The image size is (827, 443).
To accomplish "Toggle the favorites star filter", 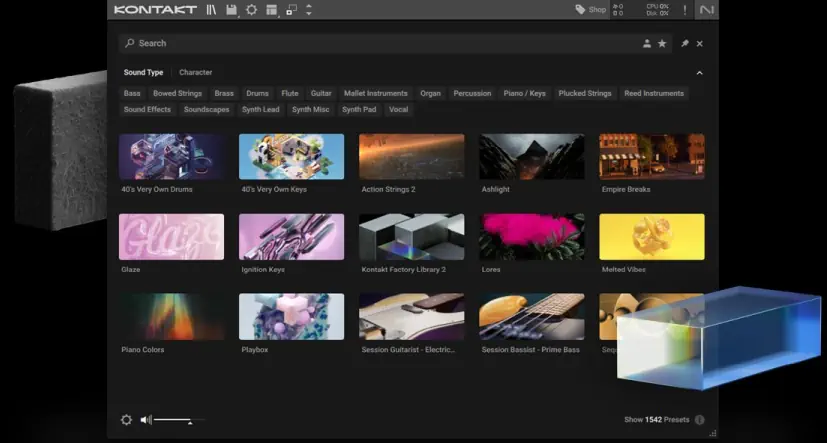I will pyautogui.click(x=662, y=44).
